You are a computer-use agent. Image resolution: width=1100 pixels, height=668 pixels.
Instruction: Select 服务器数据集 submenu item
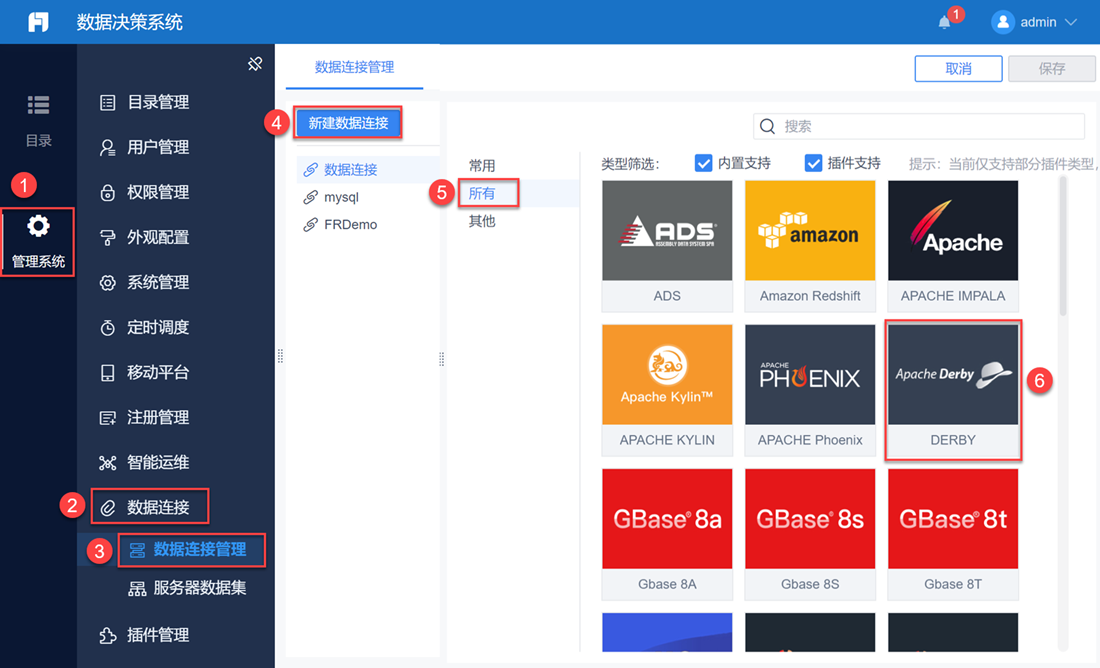point(187,588)
